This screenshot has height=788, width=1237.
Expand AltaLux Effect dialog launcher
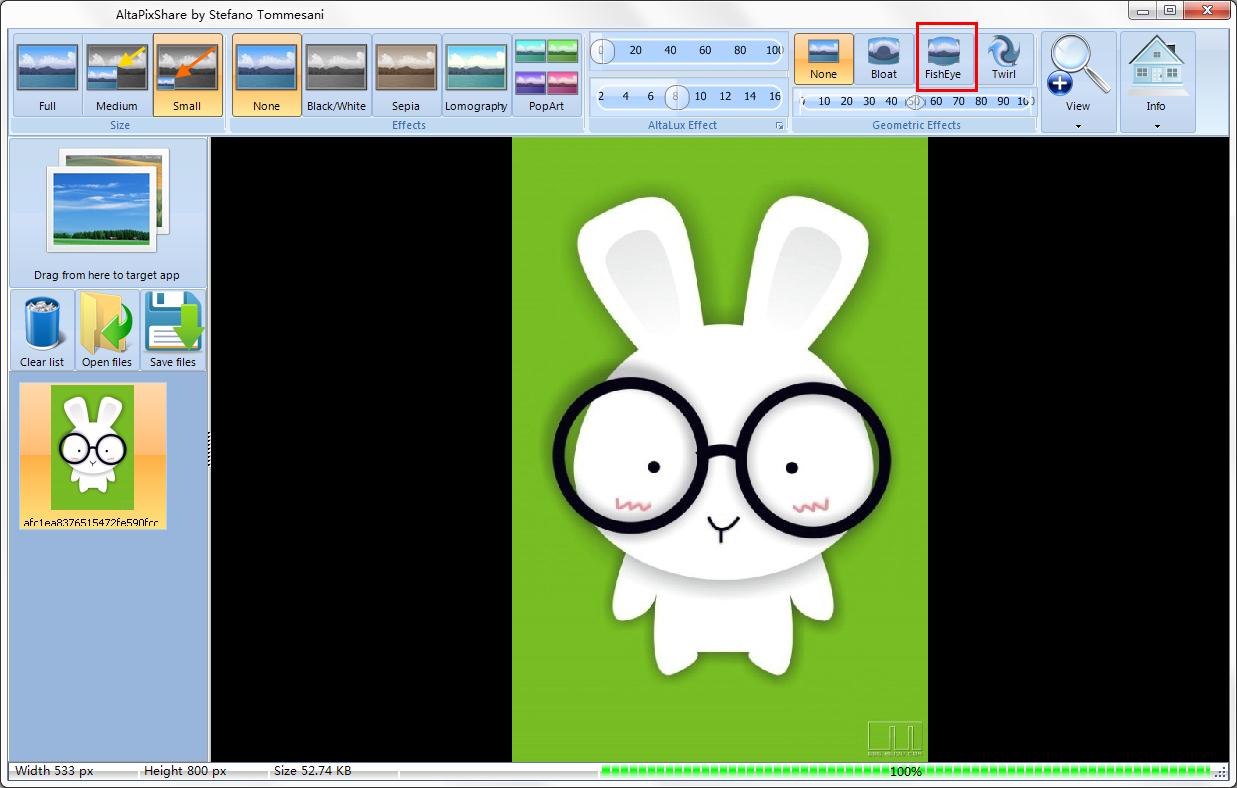(x=779, y=126)
